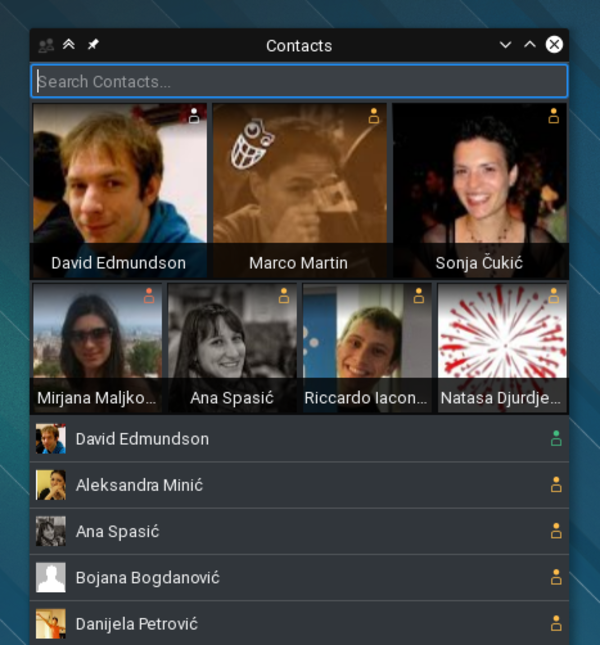This screenshot has height=645, width=600.
Task: Click Ana Spasić's small list avatar
Action: coord(51,531)
